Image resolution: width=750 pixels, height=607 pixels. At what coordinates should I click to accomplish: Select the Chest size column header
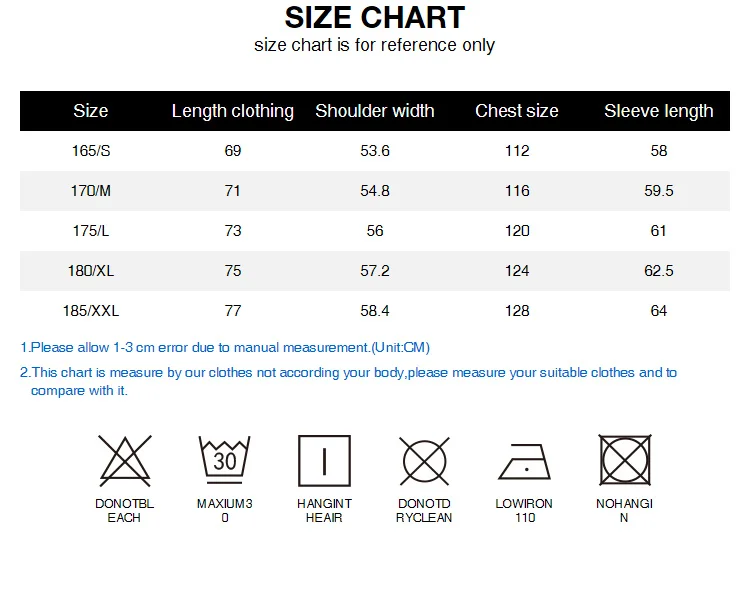pyautogui.click(x=517, y=111)
